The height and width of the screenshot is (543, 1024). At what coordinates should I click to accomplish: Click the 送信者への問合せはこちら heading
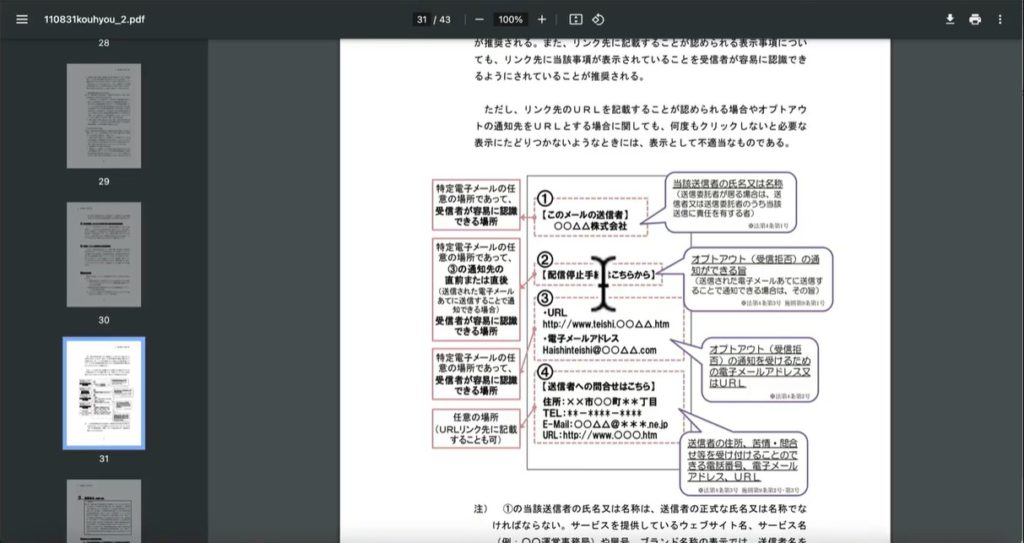(x=600, y=385)
